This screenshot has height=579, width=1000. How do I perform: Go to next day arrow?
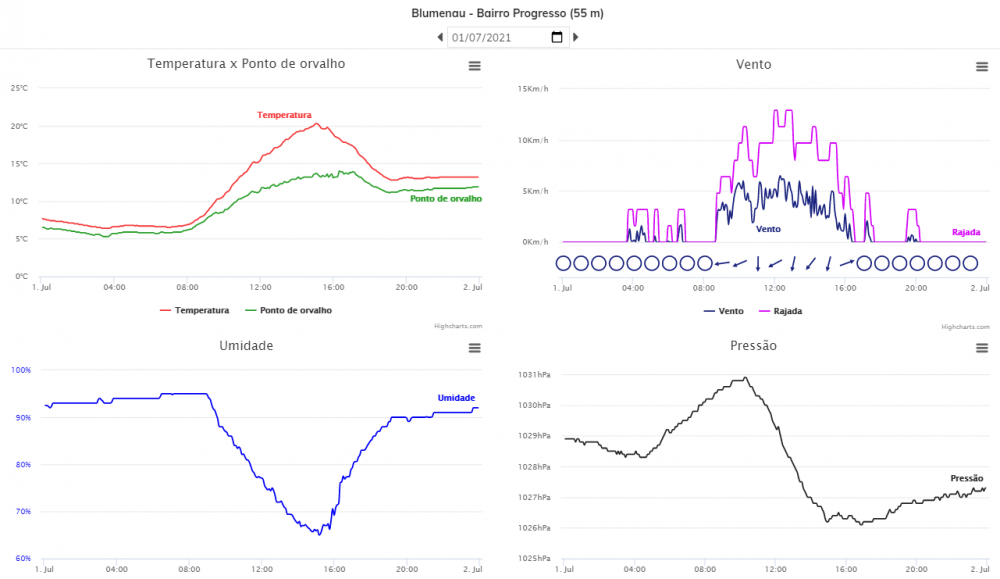click(576, 38)
